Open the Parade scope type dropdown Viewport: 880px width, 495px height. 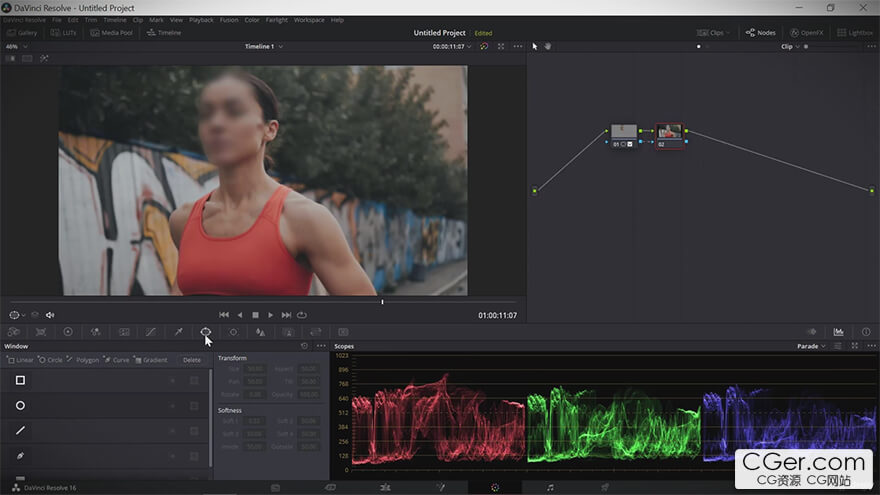(811, 346)
